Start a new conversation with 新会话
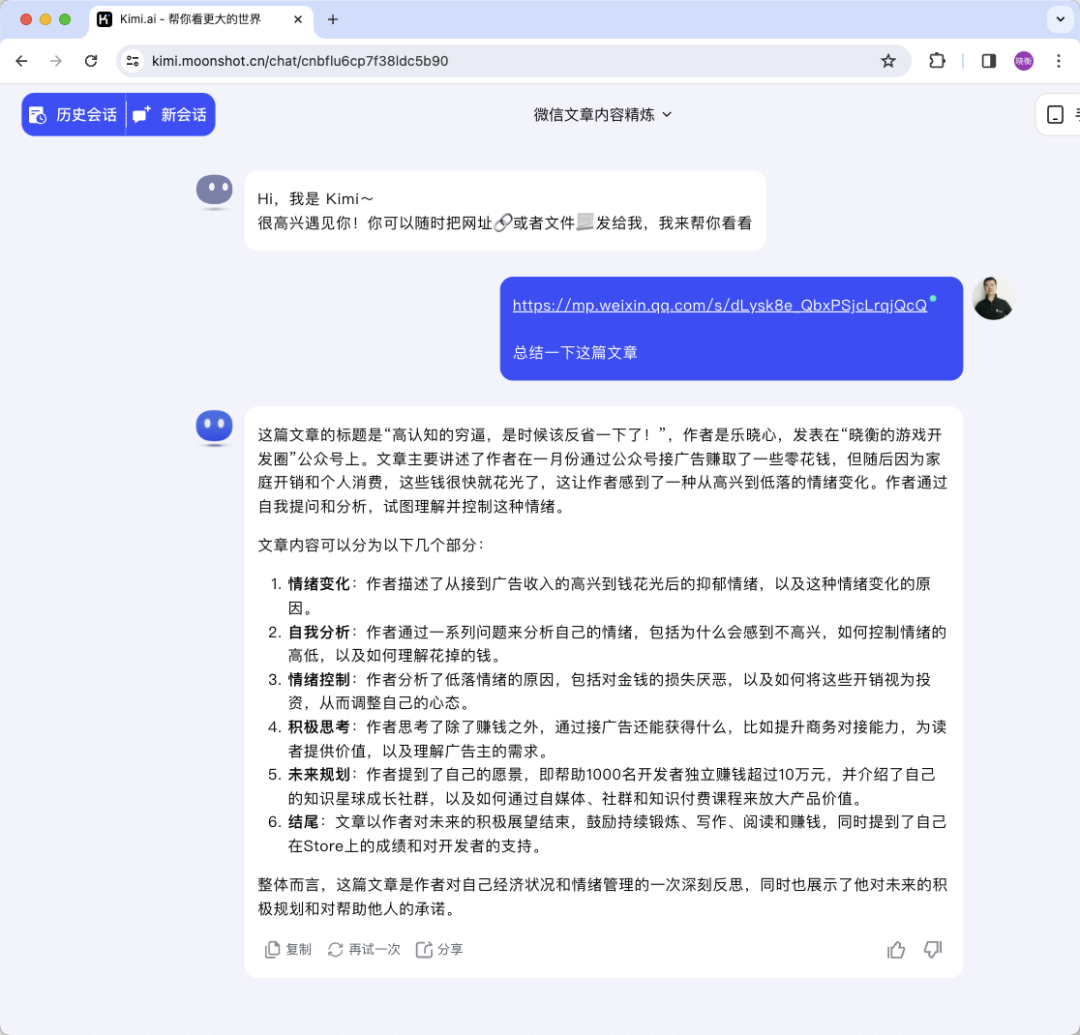Screen dimensions: 1080x1035 pyautogui.click(x=171, y=114)
